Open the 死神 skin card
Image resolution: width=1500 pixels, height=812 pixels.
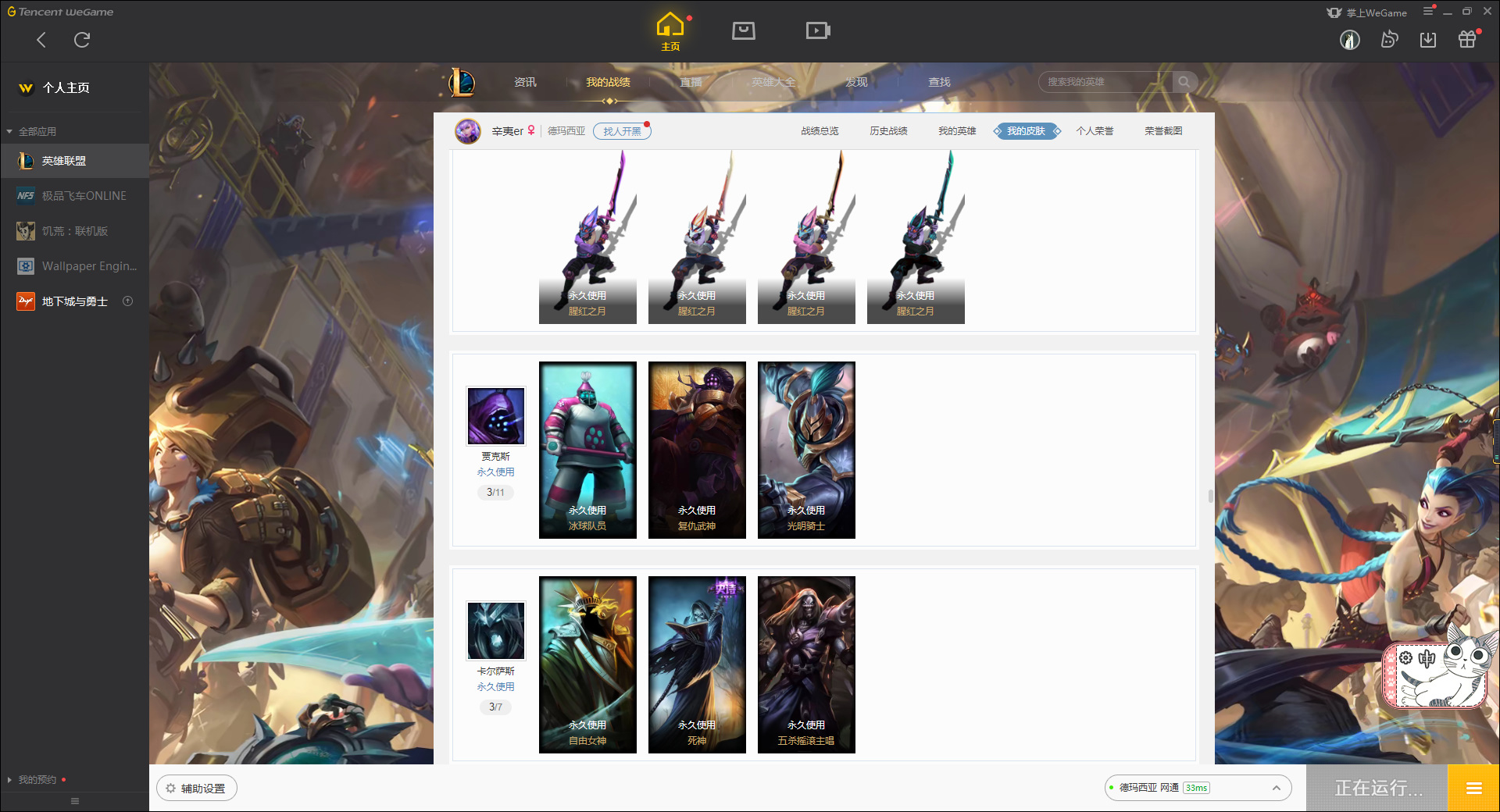697,664
